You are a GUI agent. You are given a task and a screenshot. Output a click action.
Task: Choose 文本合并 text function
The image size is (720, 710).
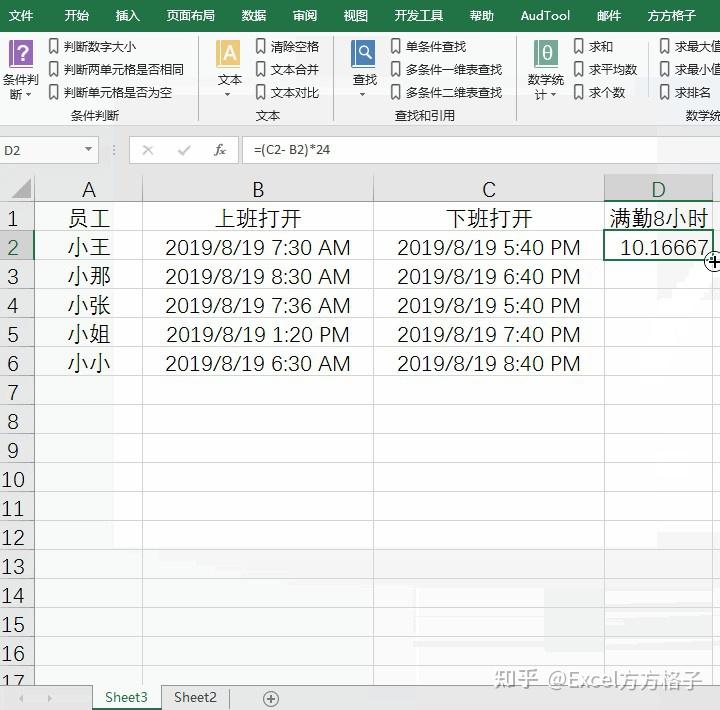click(x=287, y=69)
